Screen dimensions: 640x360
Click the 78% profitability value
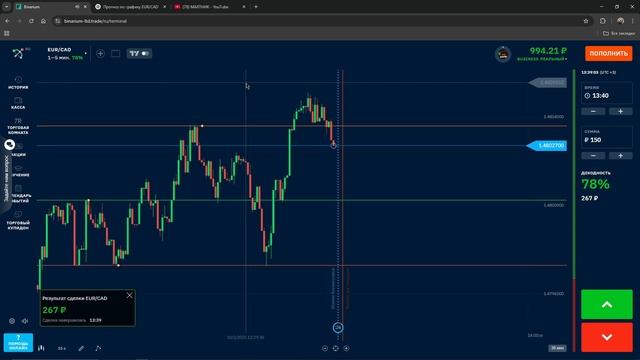(596, 184)
